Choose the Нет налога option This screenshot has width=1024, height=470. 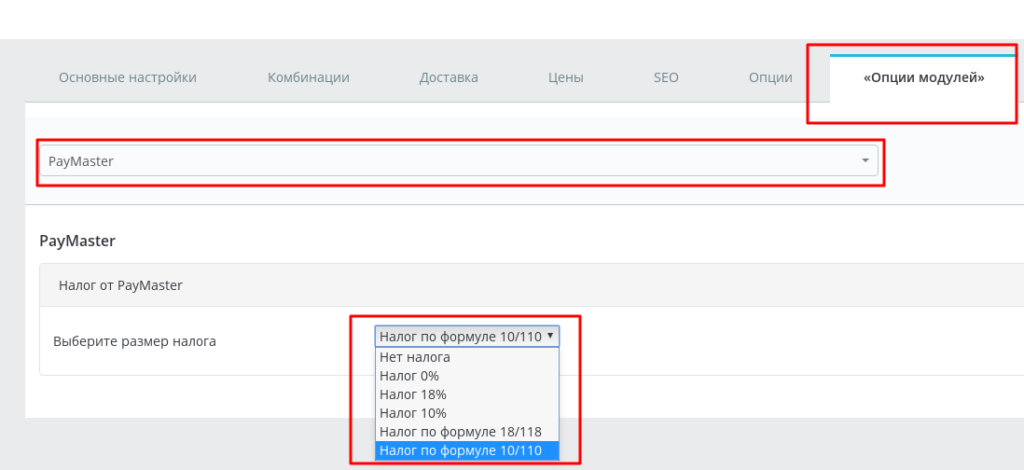point(415,357)
